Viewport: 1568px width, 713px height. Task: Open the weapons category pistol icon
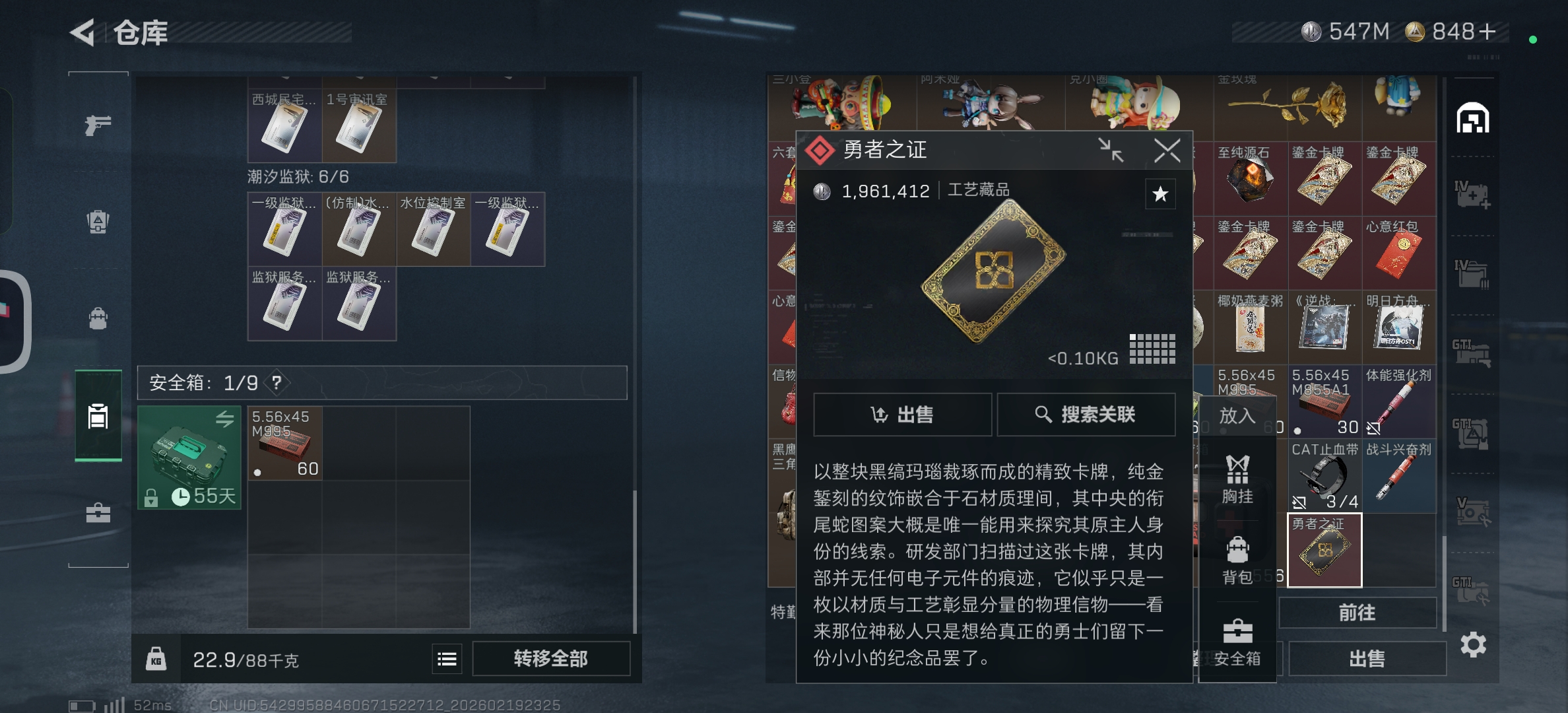98,123
